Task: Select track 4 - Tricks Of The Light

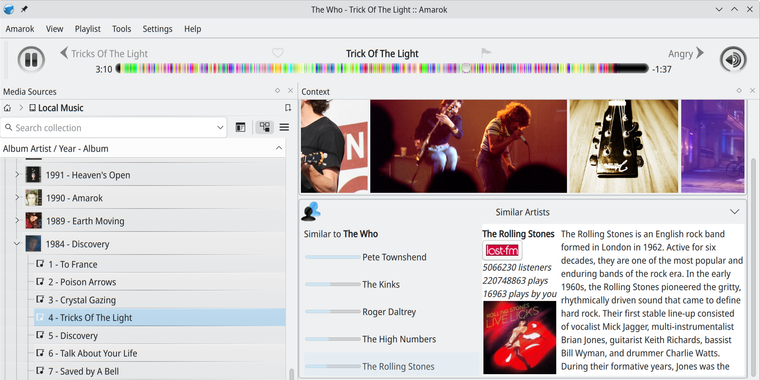Action: tap(159, 318)
